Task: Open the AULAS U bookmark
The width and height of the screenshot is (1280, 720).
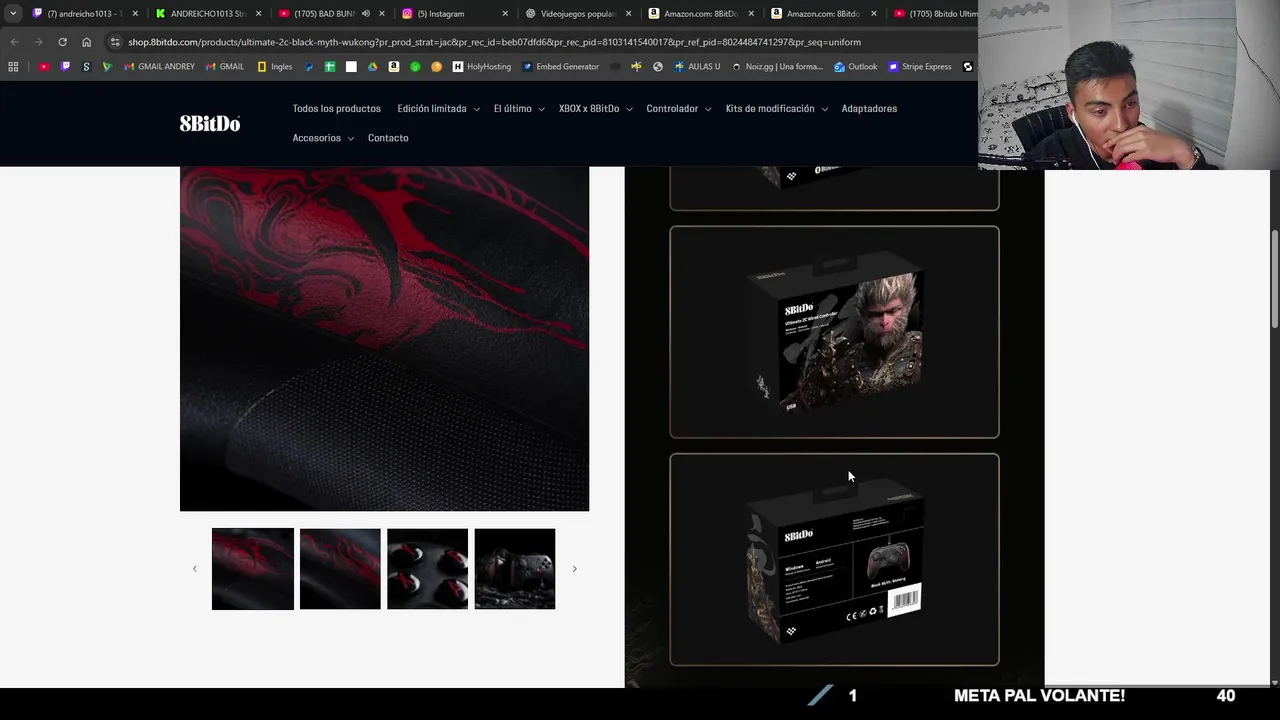Action: (x=697, y=67)
